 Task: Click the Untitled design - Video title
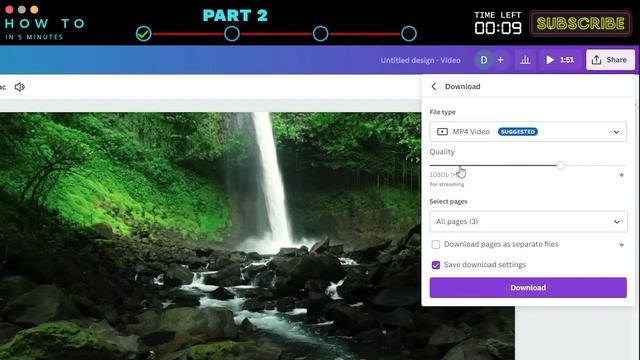[420, 60]
